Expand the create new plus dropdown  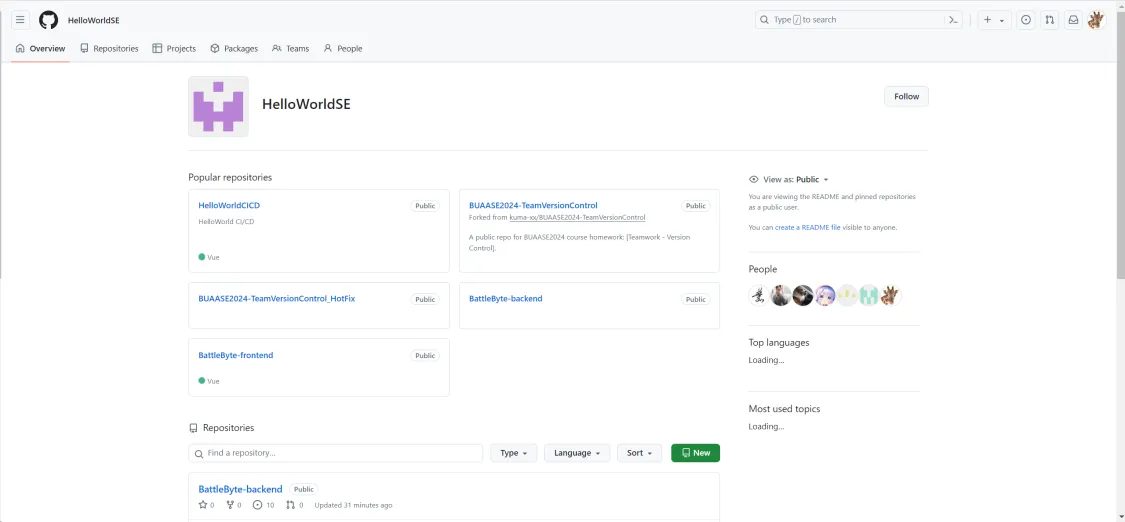(993, 20)
